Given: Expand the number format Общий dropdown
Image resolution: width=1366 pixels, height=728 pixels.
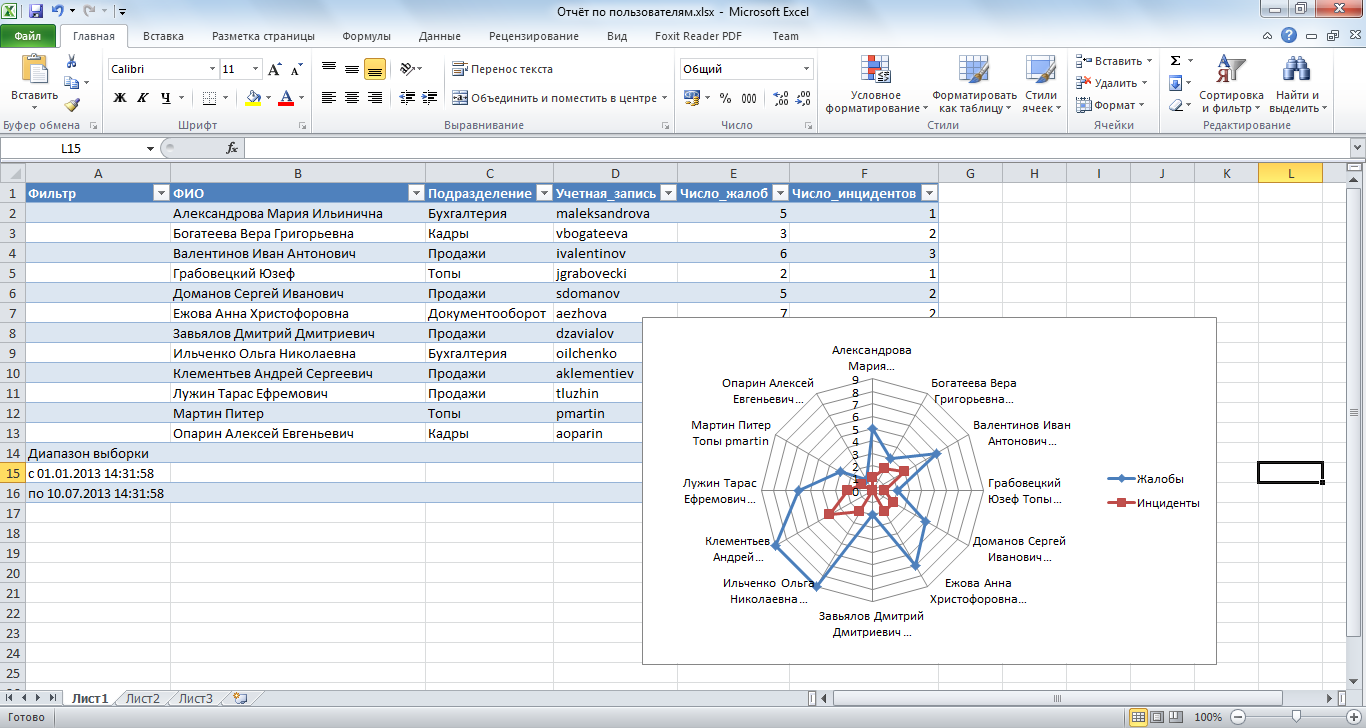Looking at the screenshot, I should click(806, 70).
